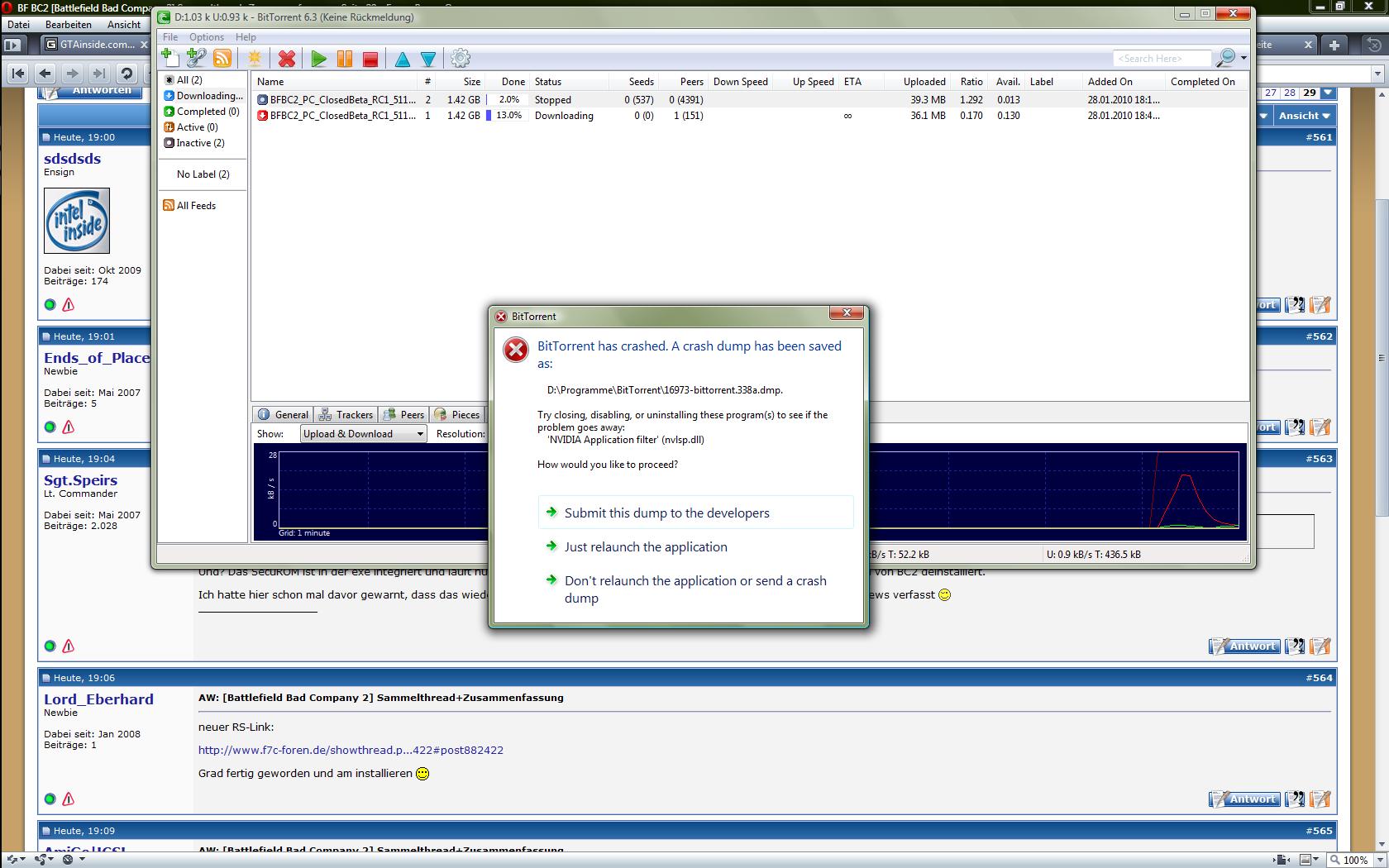This screenshot has width=1389, height=868.
Task: Reload the page in the browser
Action: tap(126, 74)
